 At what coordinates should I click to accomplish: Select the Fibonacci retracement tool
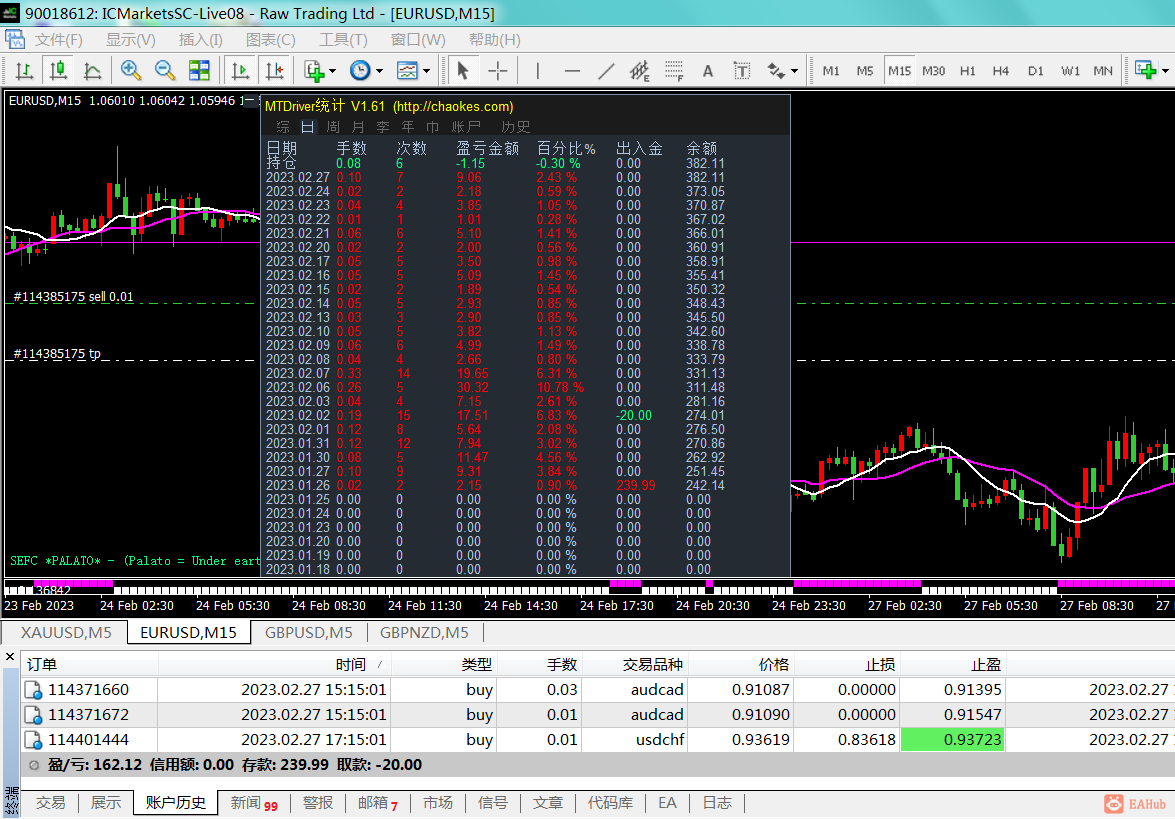coord(674,70)
